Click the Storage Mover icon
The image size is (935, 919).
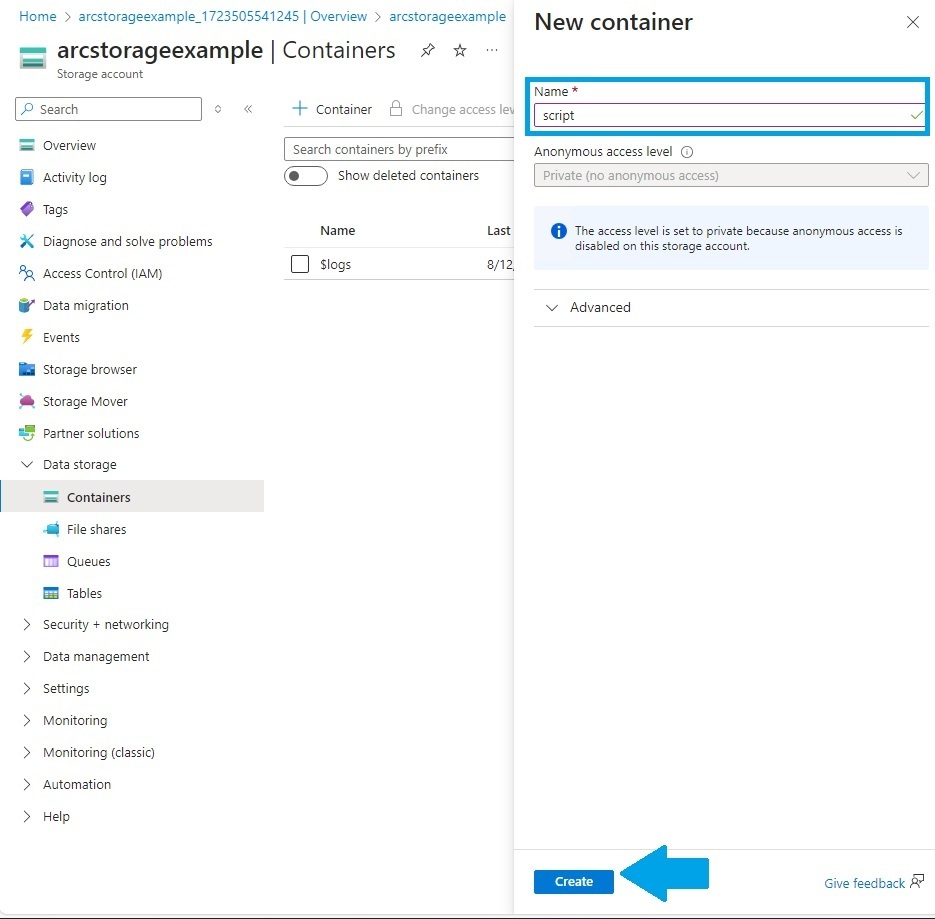point(27,401)
